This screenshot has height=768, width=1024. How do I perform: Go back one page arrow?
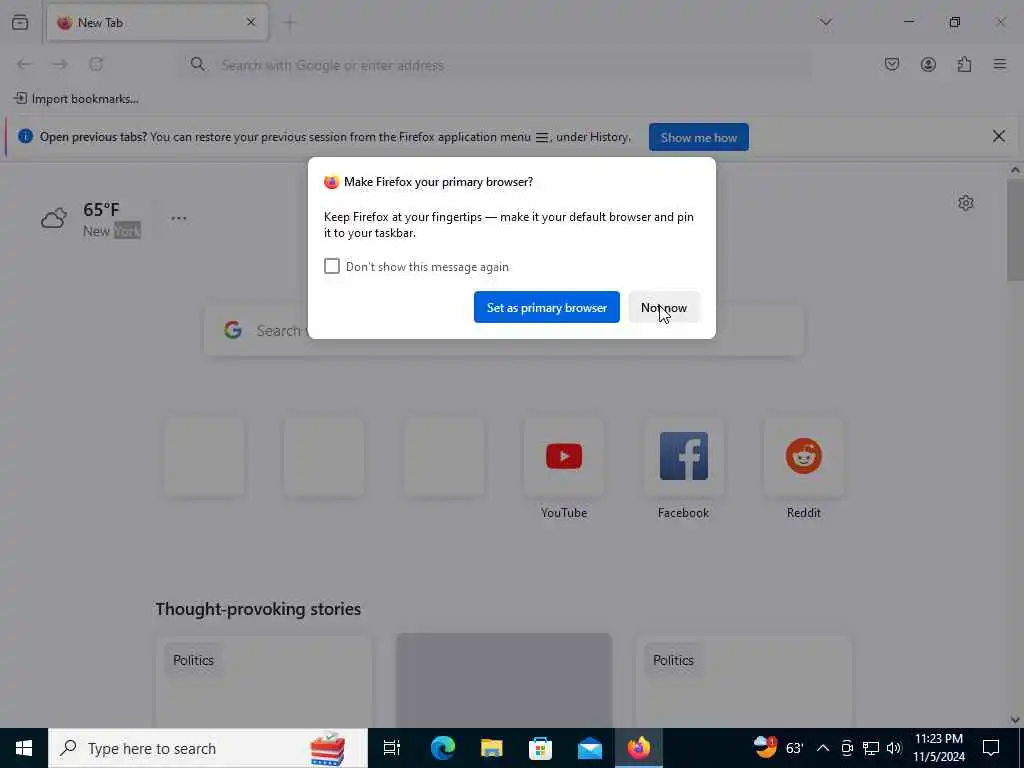[24, 64]
